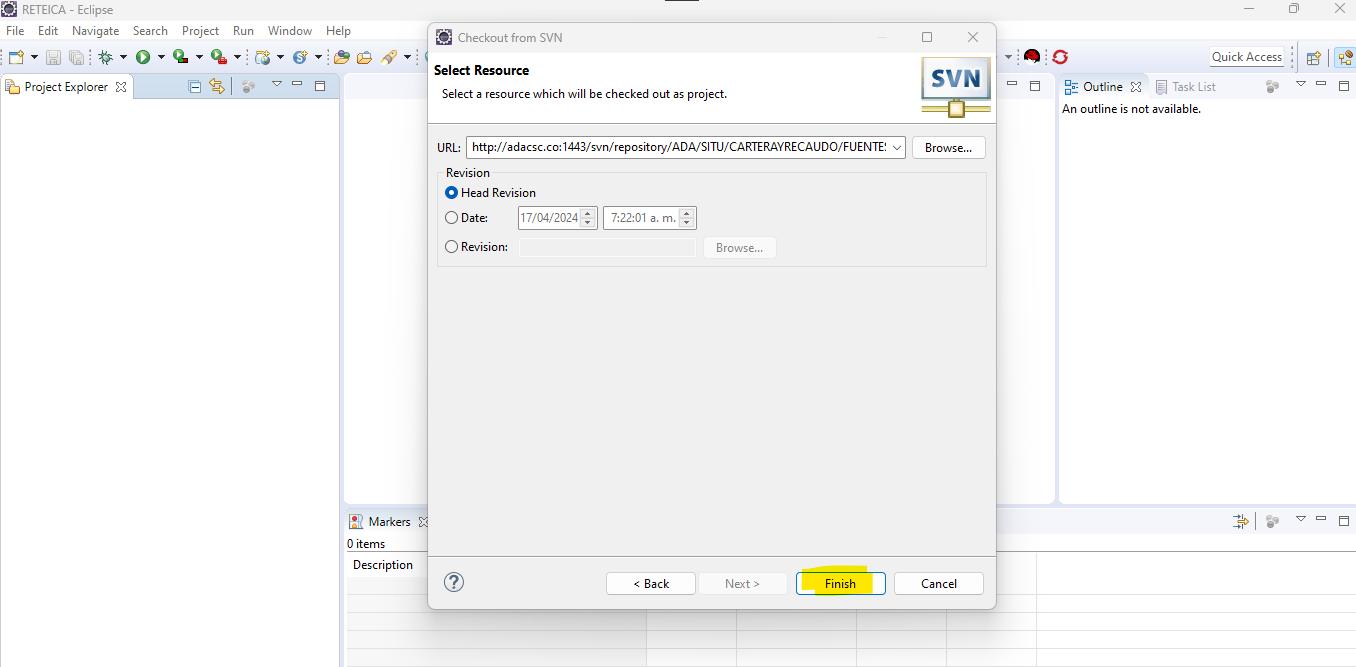Screen dimensions: 1356x667
Task: Click the Red Hat icon in toolbar
Action: pyautogui.click(x=1031, y=58)
